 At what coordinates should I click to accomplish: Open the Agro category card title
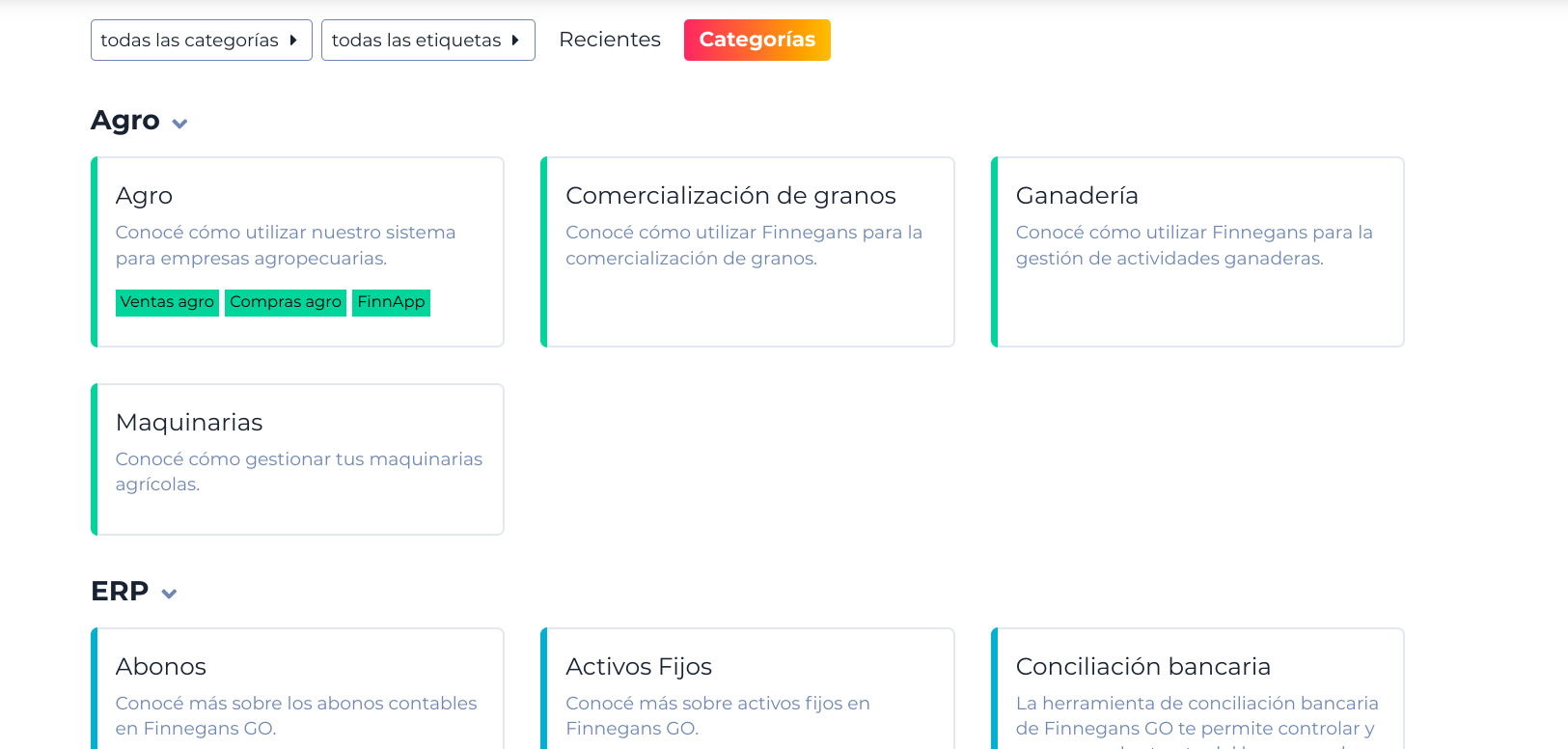pyautogui.click(x=144, y=196)
